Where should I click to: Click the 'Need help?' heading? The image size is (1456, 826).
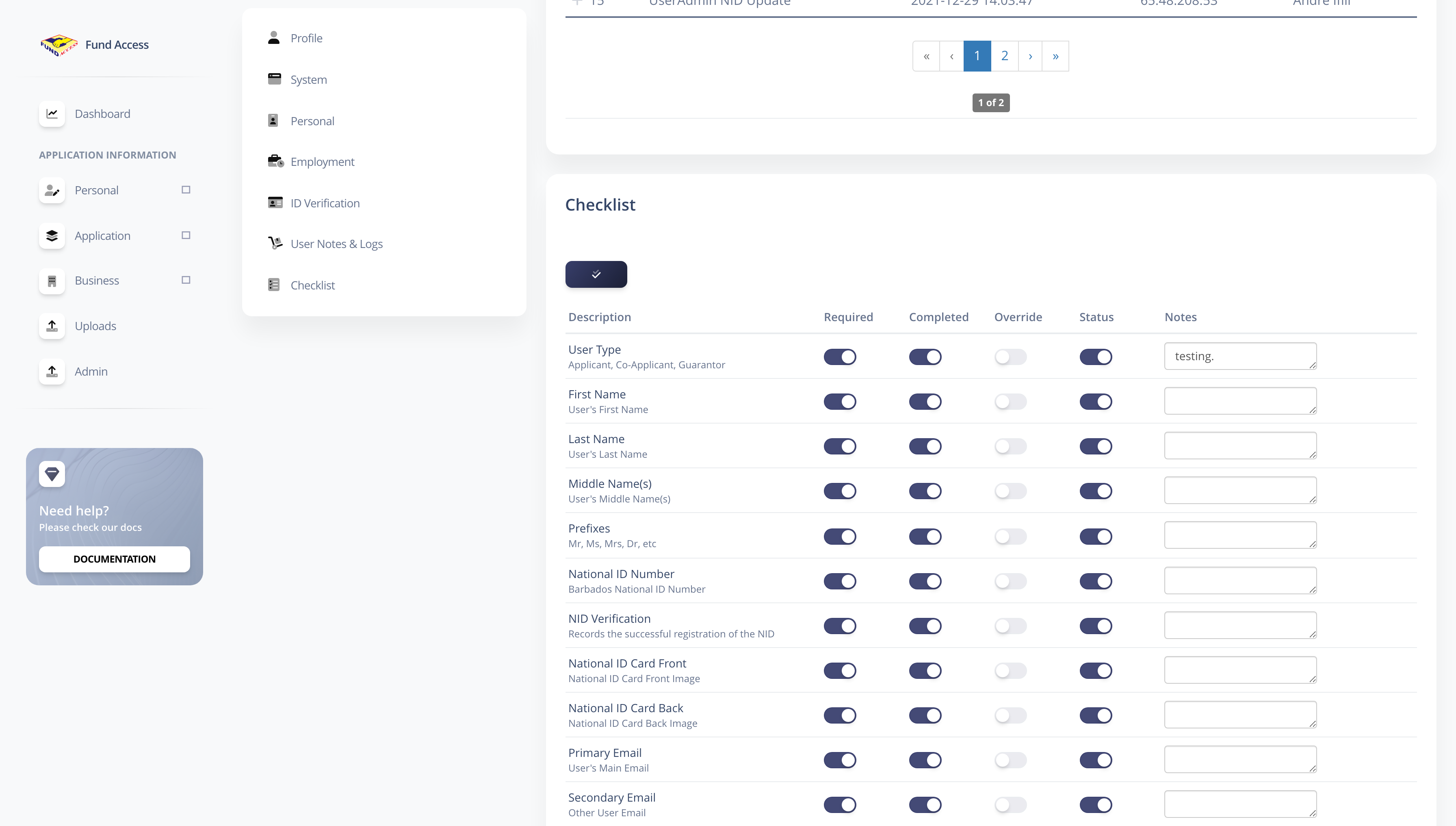tap(74, 511)
